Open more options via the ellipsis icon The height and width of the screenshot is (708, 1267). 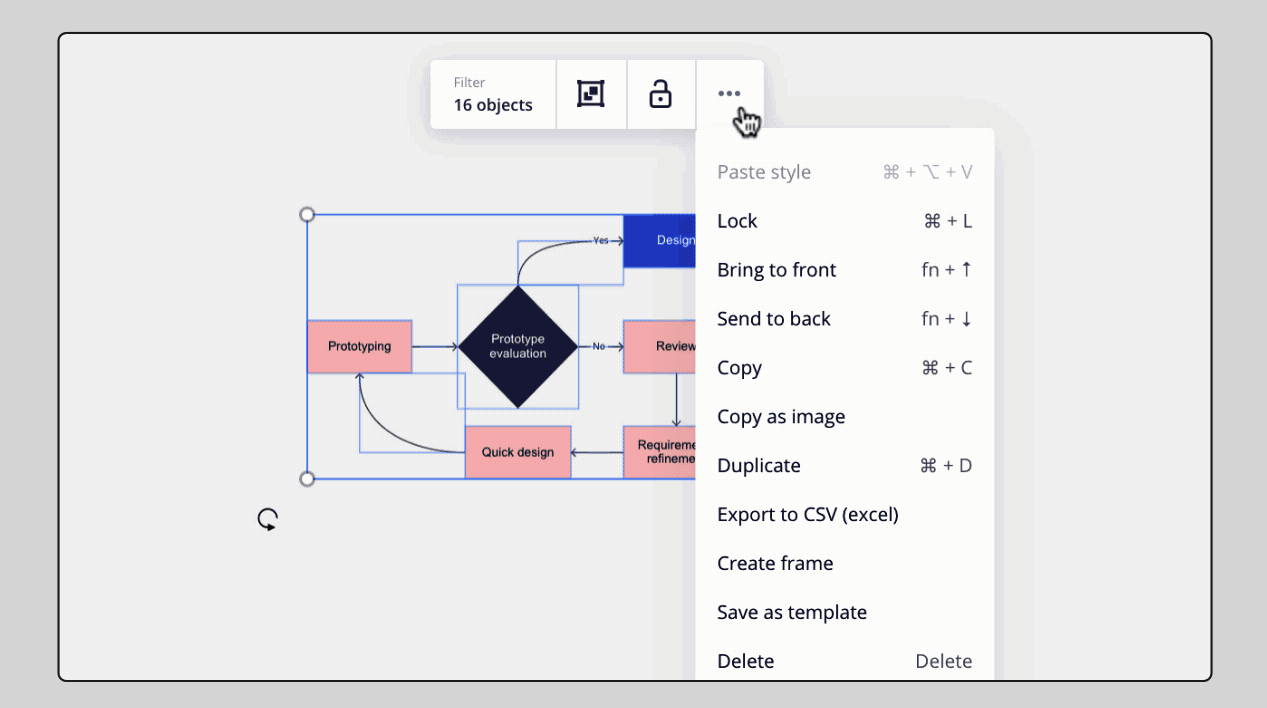(x=729, y=93)
